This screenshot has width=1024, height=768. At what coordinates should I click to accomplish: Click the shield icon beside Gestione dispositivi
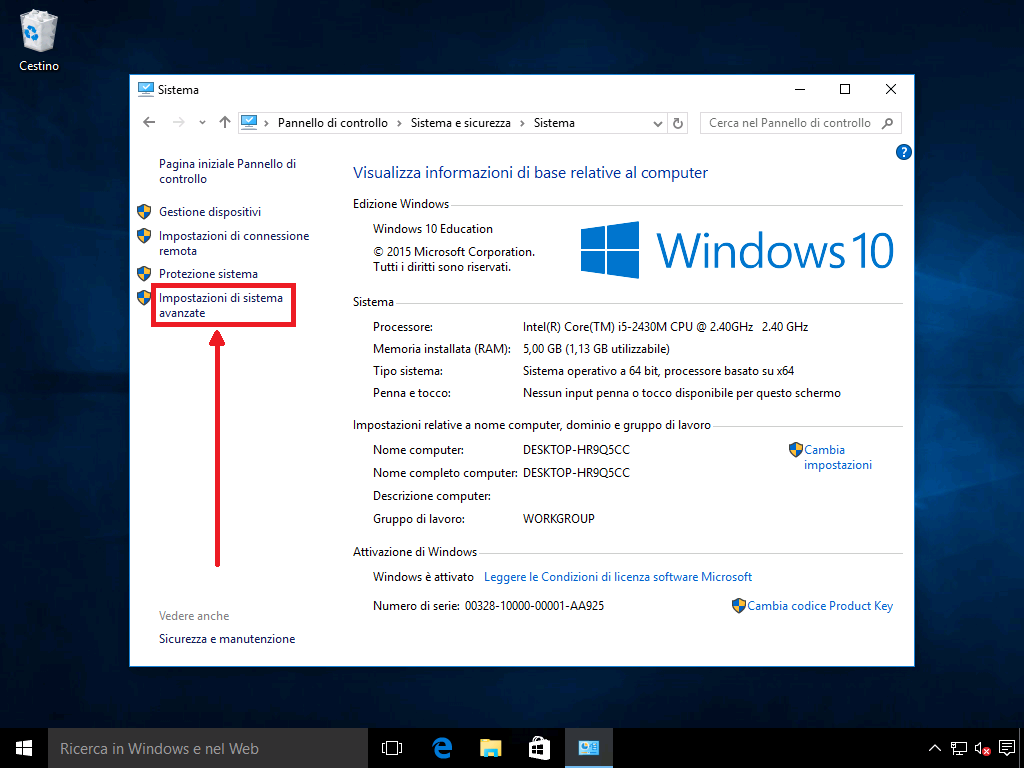pos(144,212)
